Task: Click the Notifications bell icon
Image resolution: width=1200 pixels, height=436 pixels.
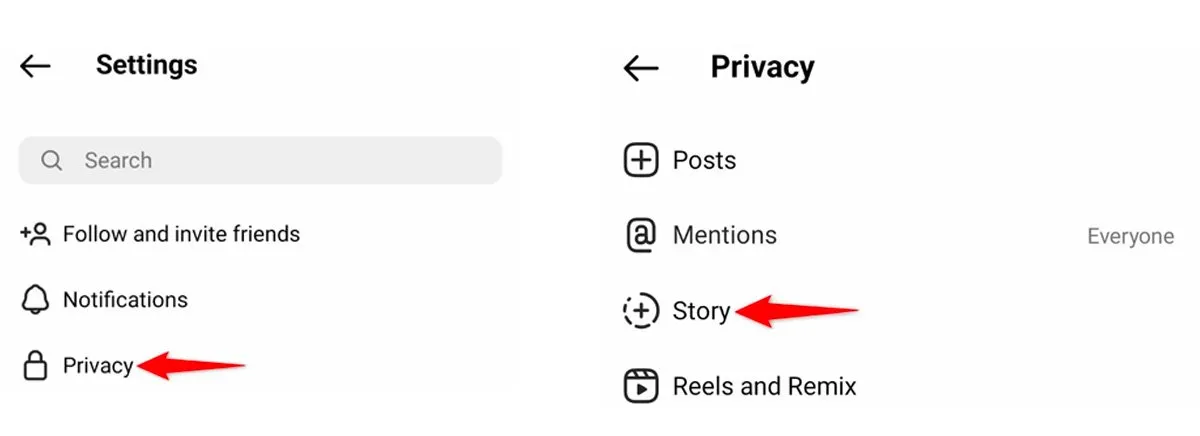Action: [35, 300]
